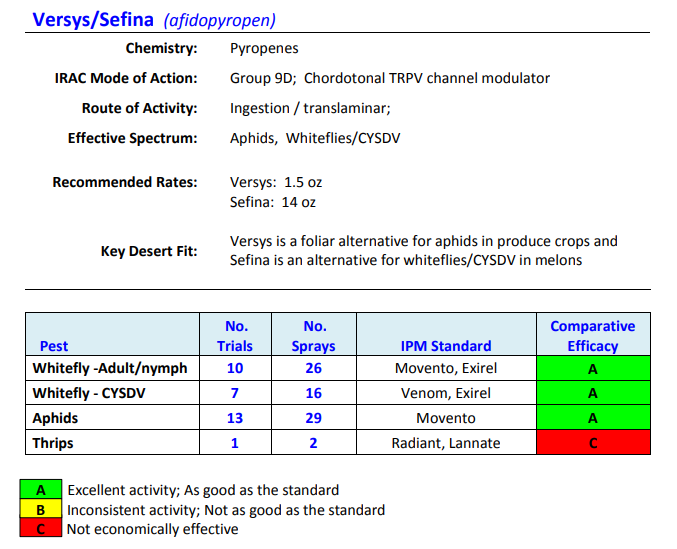The height and width of the screenshot is (549, 677).
Task: Click the 'No. Sprays' column header
Action: coord(313,336)
